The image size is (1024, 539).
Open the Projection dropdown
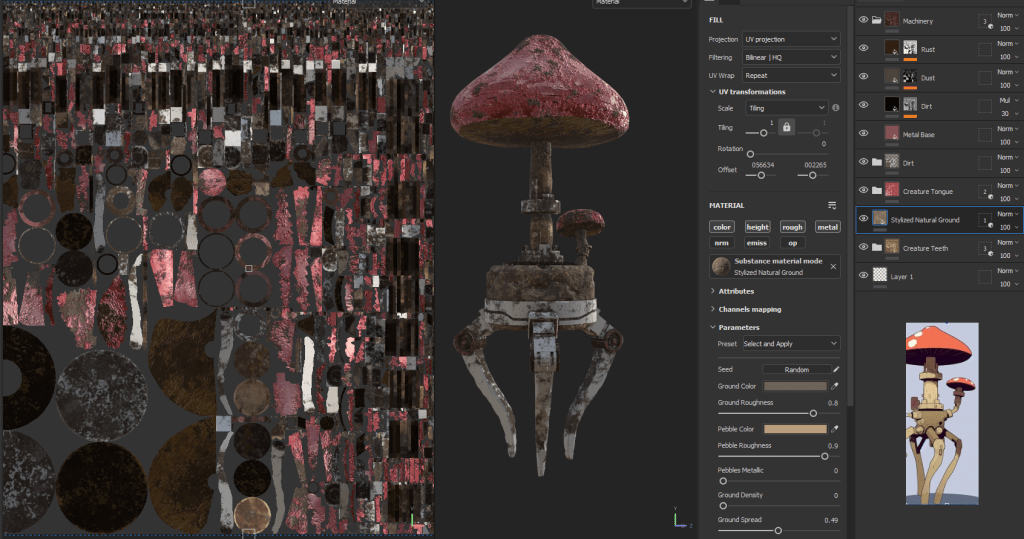pyautogui.click(x=790, y=39)
